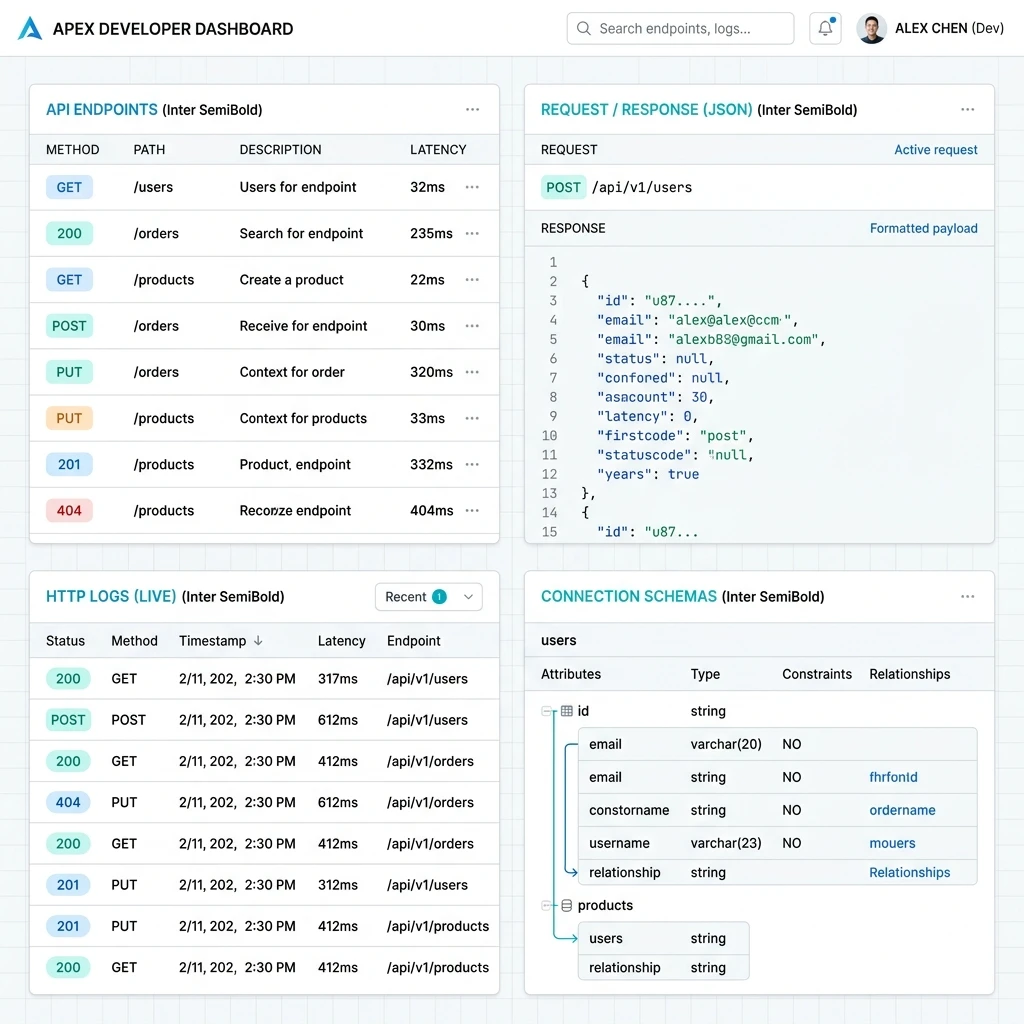Open more options for Create a product row
Image resolution: width=1024 pixels, height=1024 pixels.
[472, 280]
